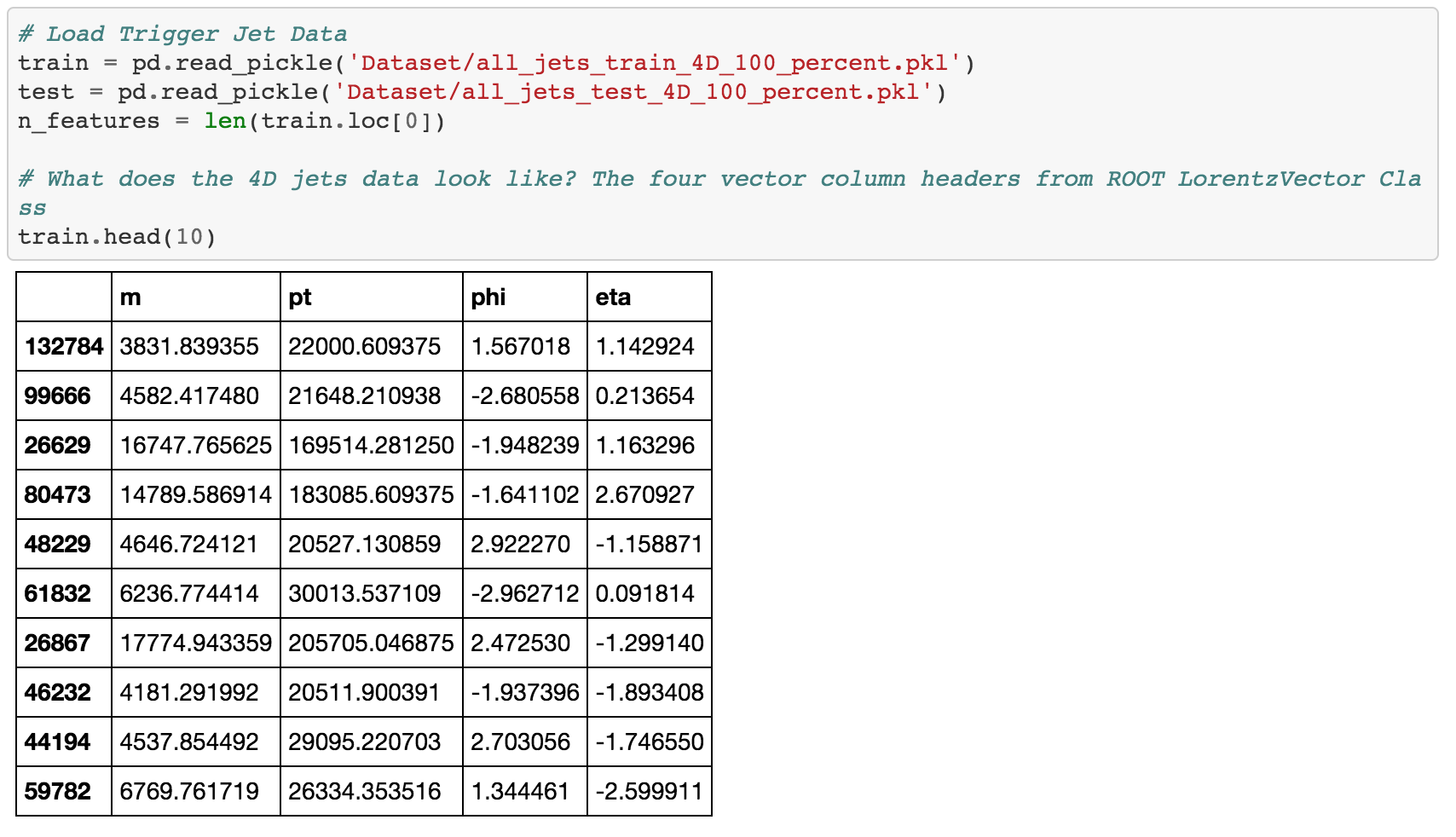Click phi value -1.937396

coord(525,692)
